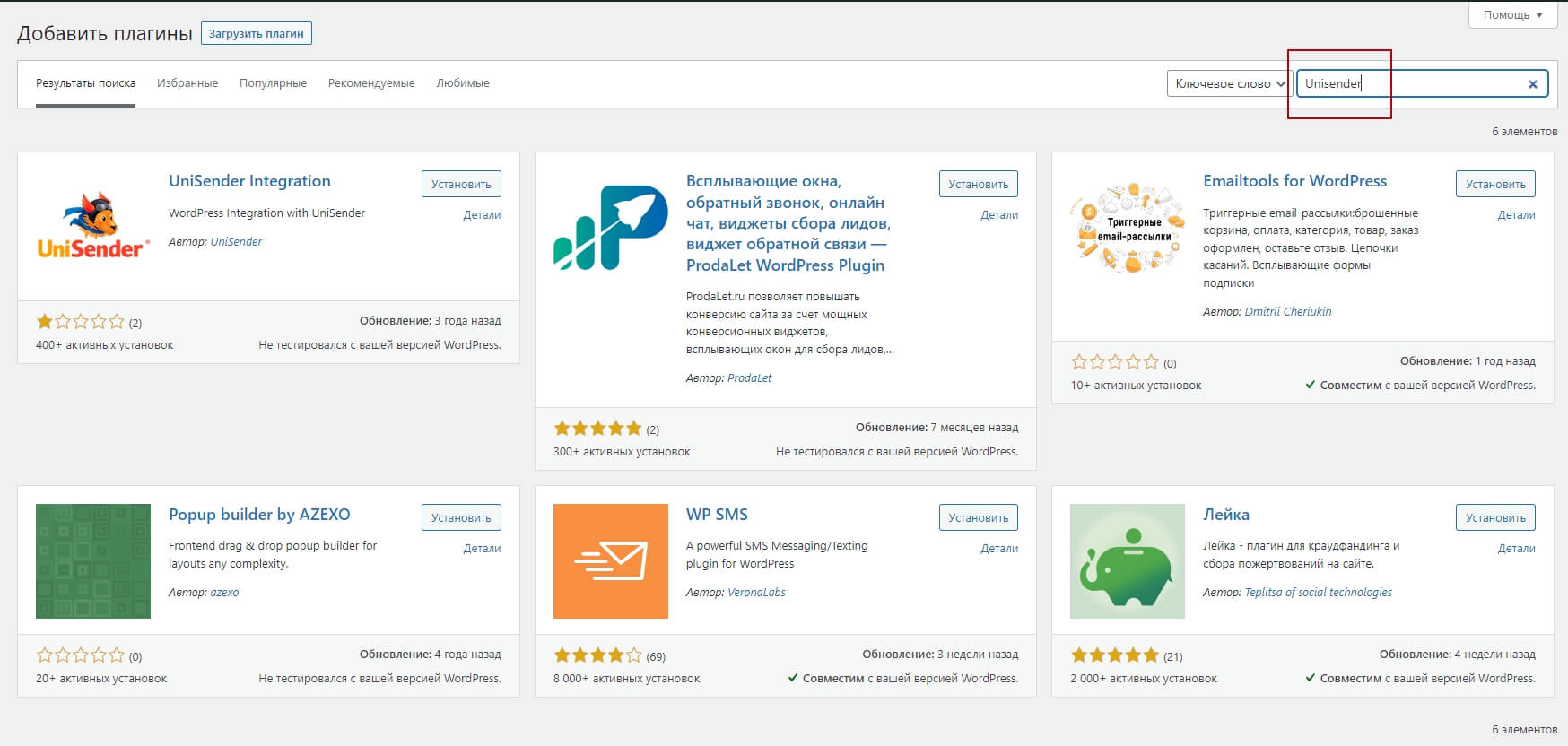Click the VeronaLabs author link
The width and height of the screenshot is (1568, 746).
click(756, 593)
